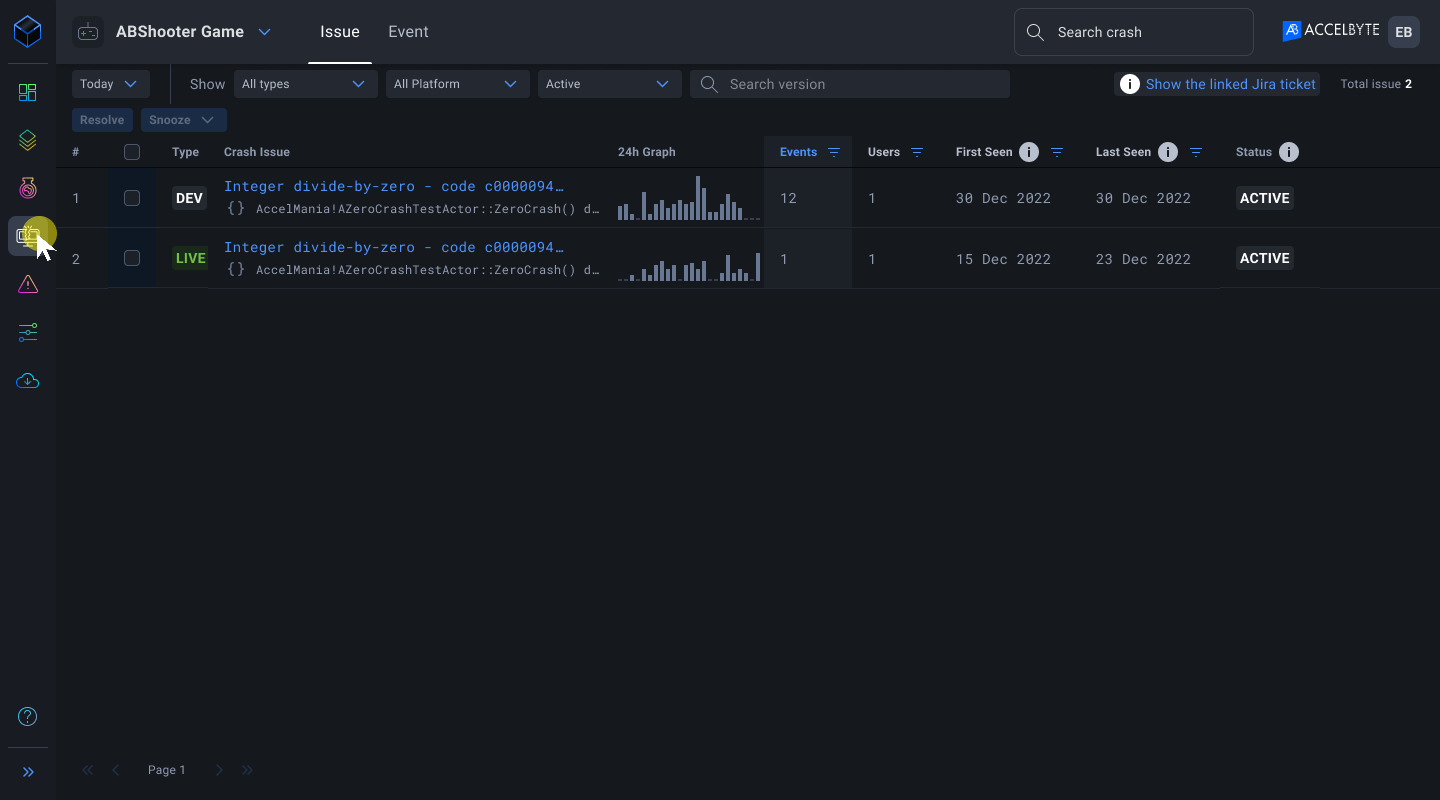1440x800 pixels.
Task: Open the pink flask icon in sidebar
Action: pyautogui.click(x=28, y=188)
